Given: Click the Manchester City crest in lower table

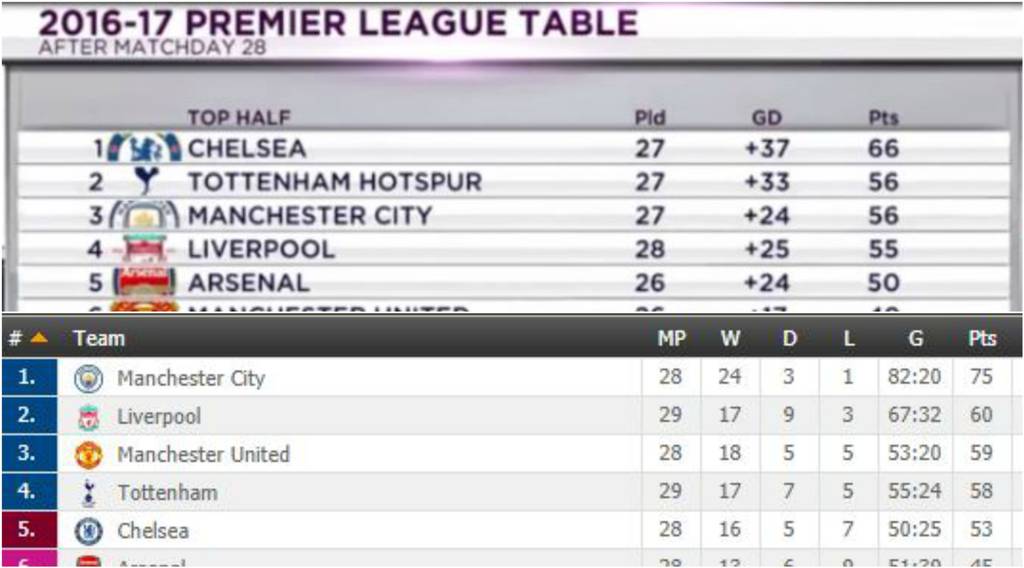Looking at the screenshot, I should 89,378.
